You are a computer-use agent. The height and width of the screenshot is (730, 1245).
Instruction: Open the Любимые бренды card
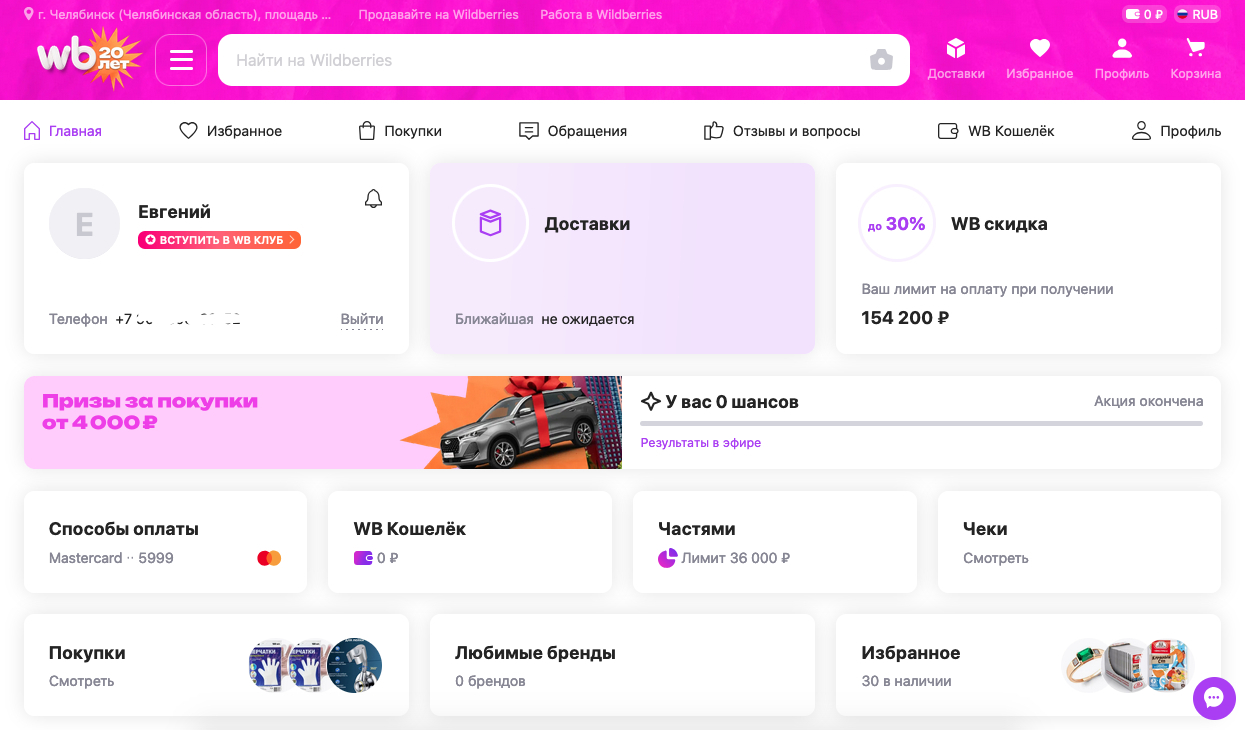622,665
